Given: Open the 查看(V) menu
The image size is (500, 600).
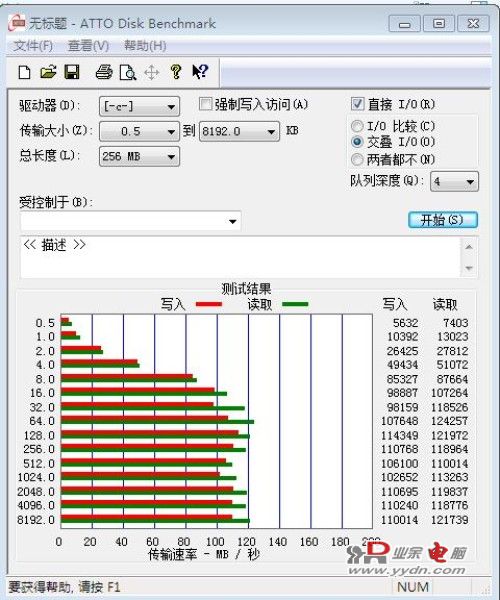Looking at the screenshot, I should [88, 46].
